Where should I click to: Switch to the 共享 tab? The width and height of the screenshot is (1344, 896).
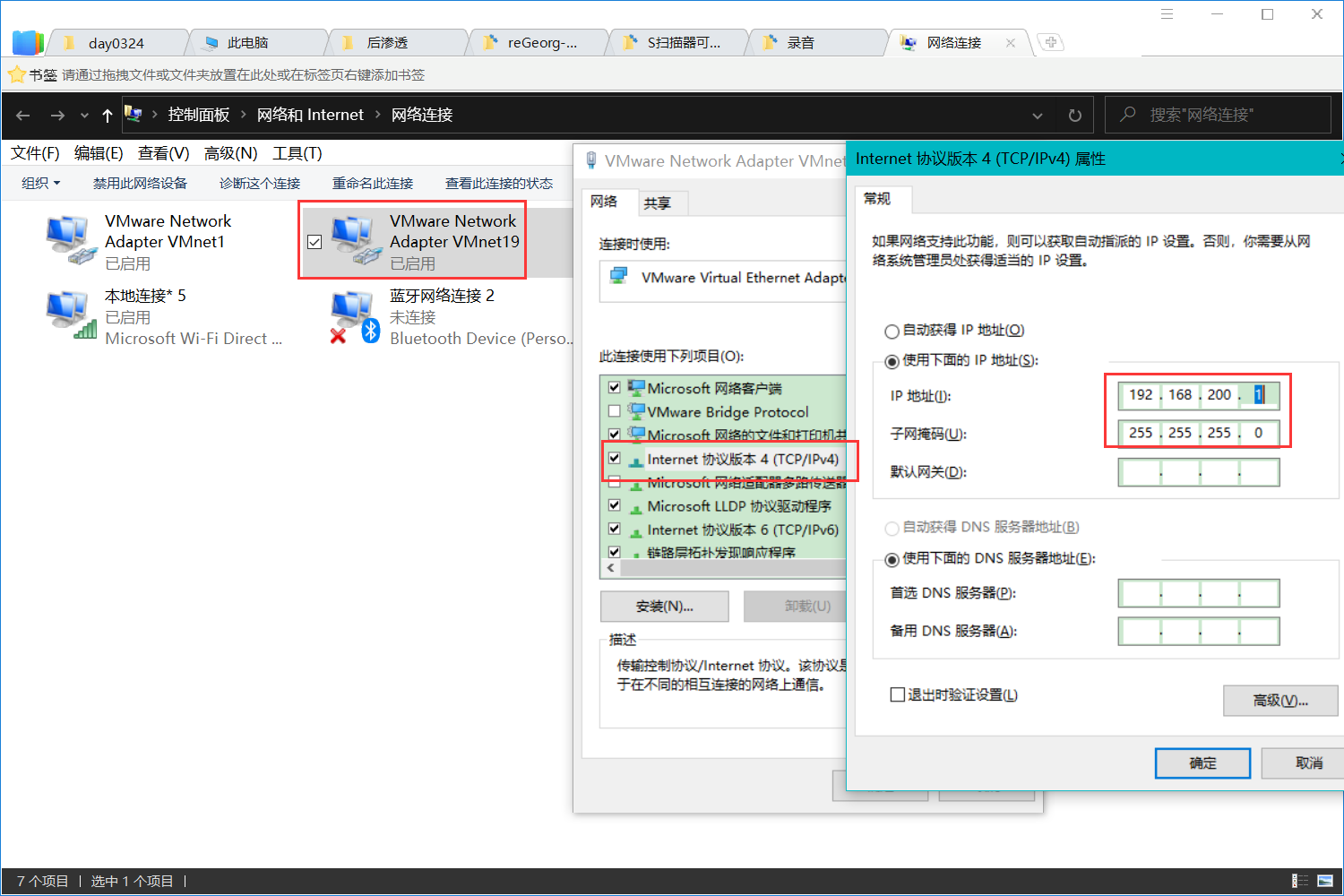point(660,202)
